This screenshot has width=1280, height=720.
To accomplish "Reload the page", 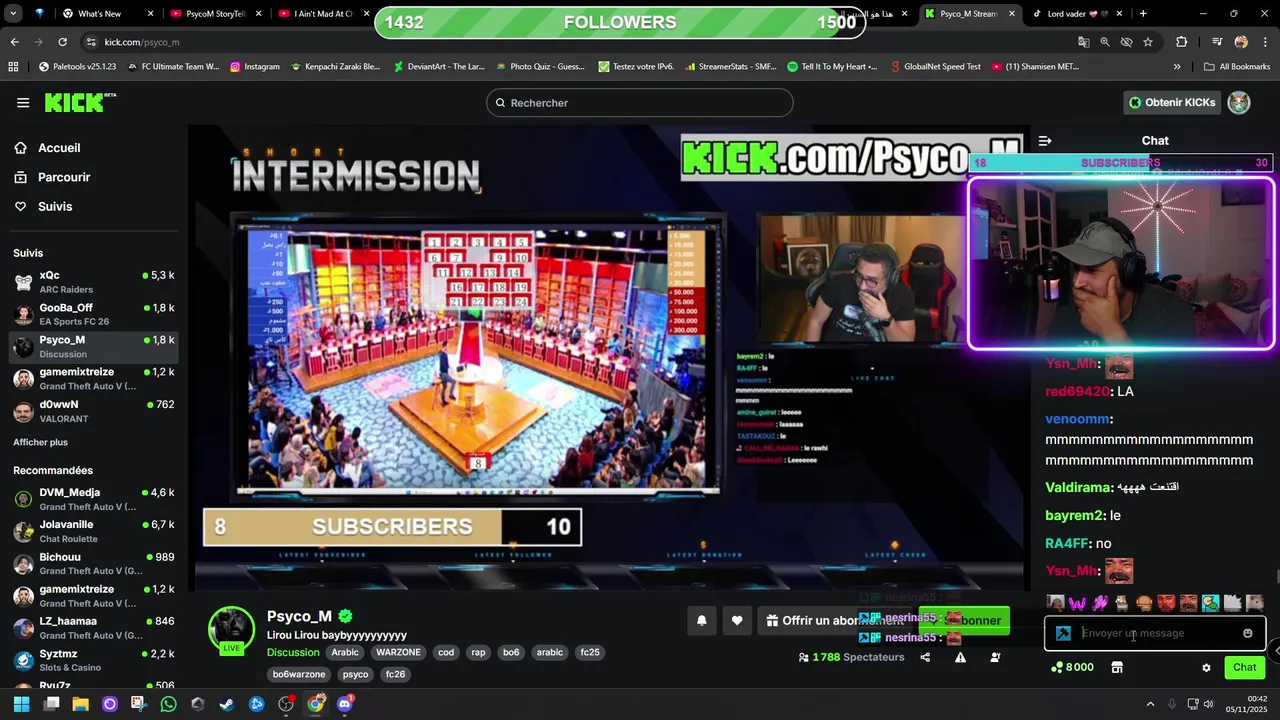I will [62, 42].
